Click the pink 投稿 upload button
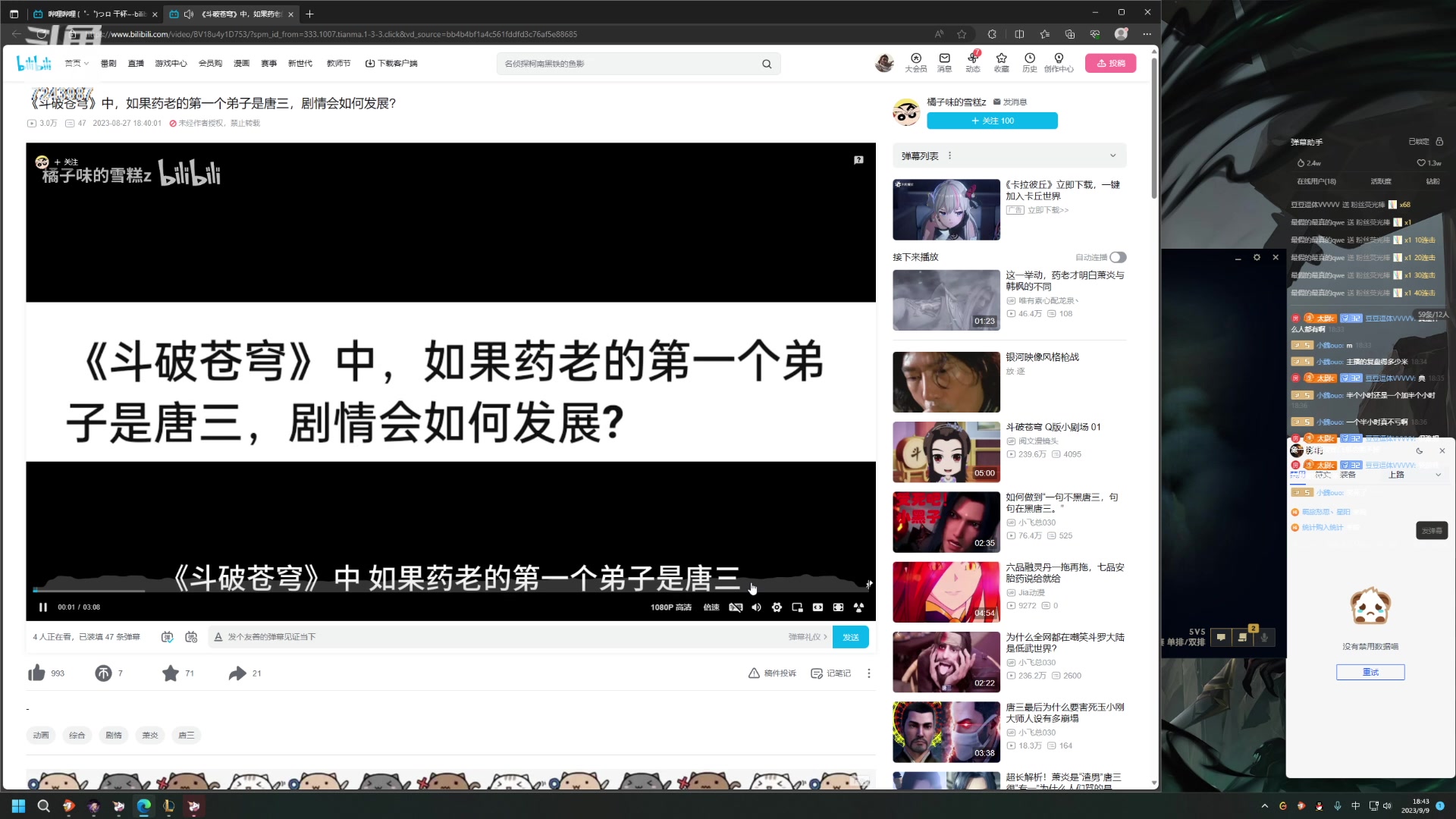The height and width of the screenshot is (819, 1456). [1110, 64]
